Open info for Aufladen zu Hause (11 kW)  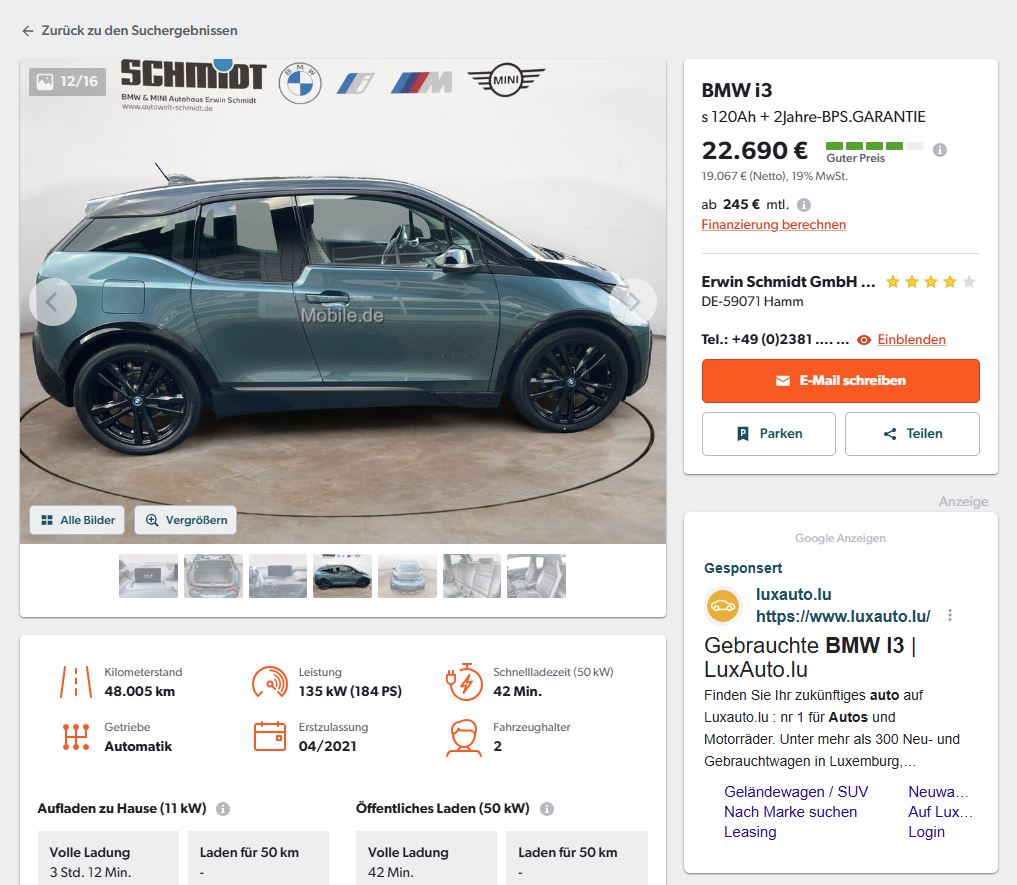coord(223,809)
